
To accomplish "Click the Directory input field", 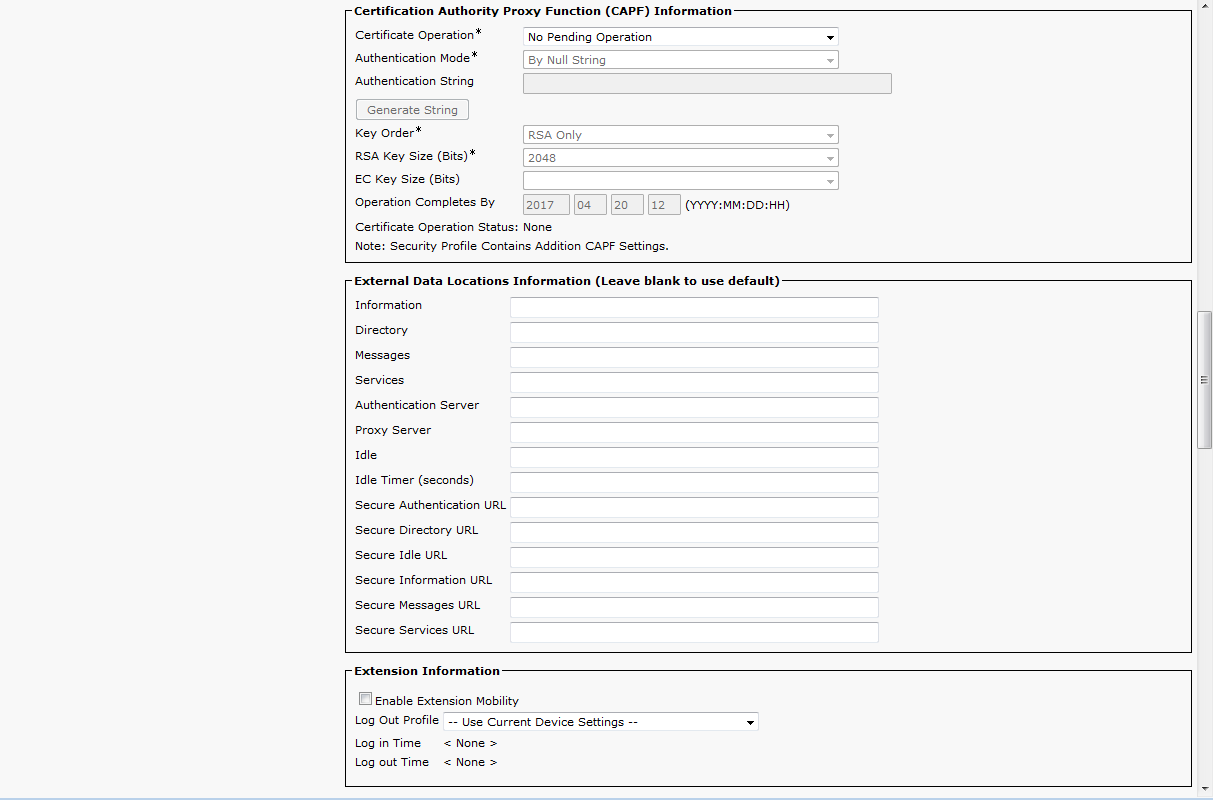I will (x=694, y=332).
